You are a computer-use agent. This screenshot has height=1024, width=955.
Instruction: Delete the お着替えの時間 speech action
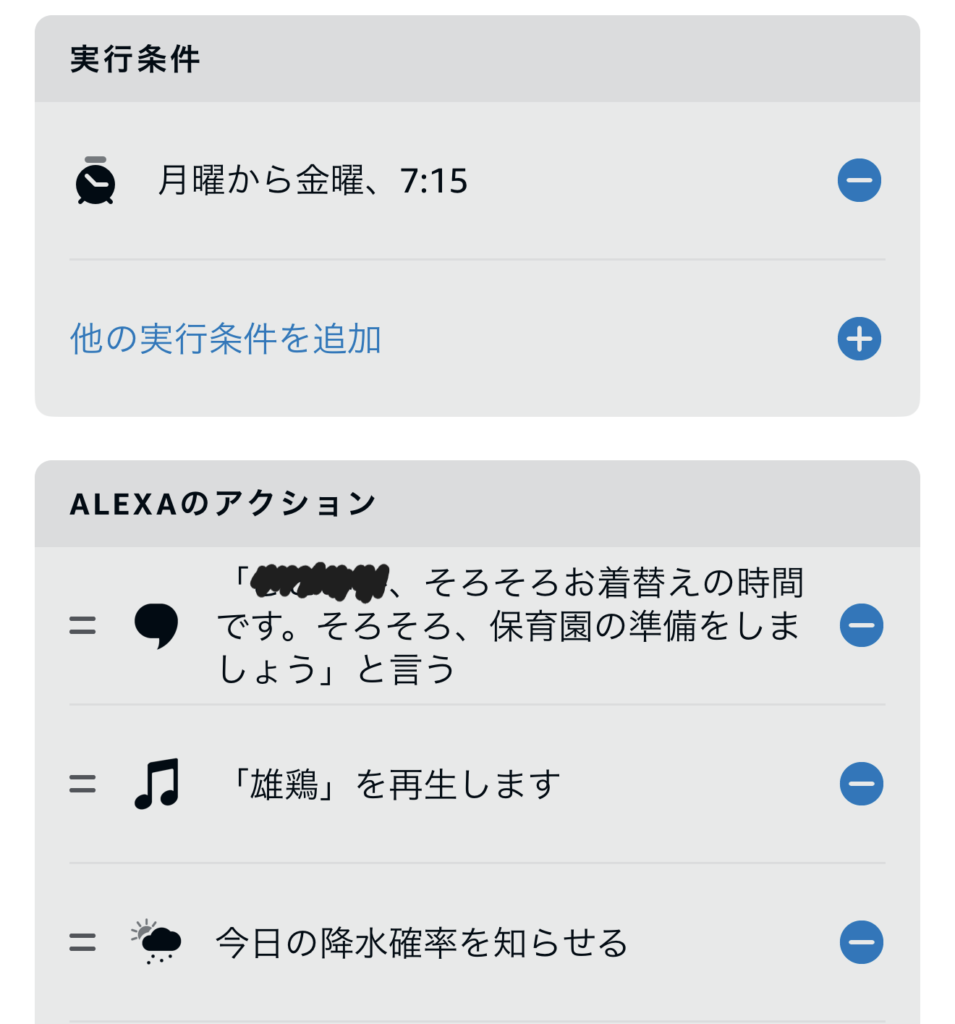click(861, 626)
